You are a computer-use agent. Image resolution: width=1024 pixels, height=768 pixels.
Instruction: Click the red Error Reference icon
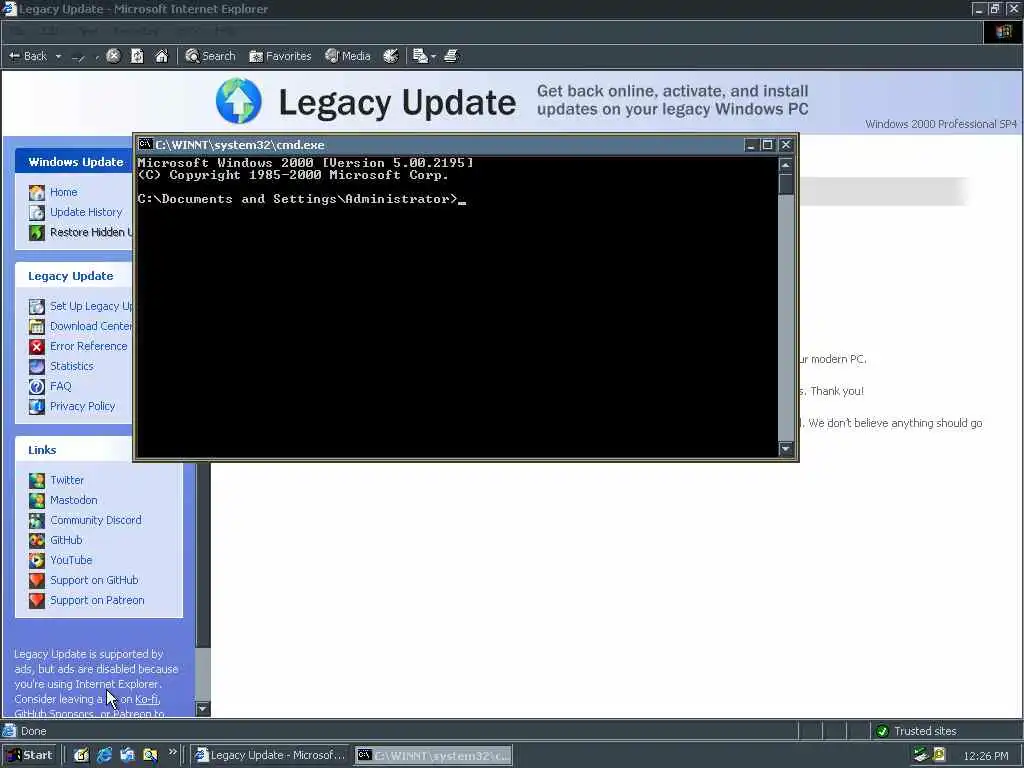tap(37, 346)
